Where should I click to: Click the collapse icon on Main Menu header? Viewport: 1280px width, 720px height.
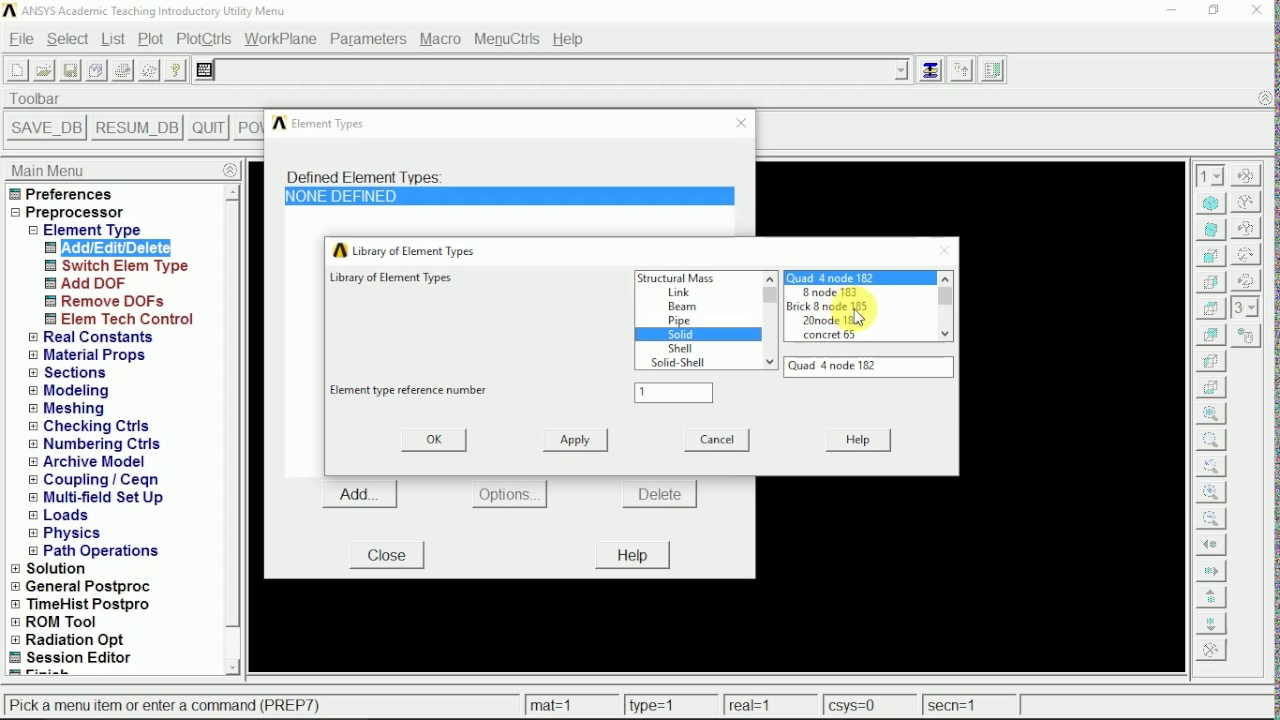pyautogui.click(x=230, y=171)
